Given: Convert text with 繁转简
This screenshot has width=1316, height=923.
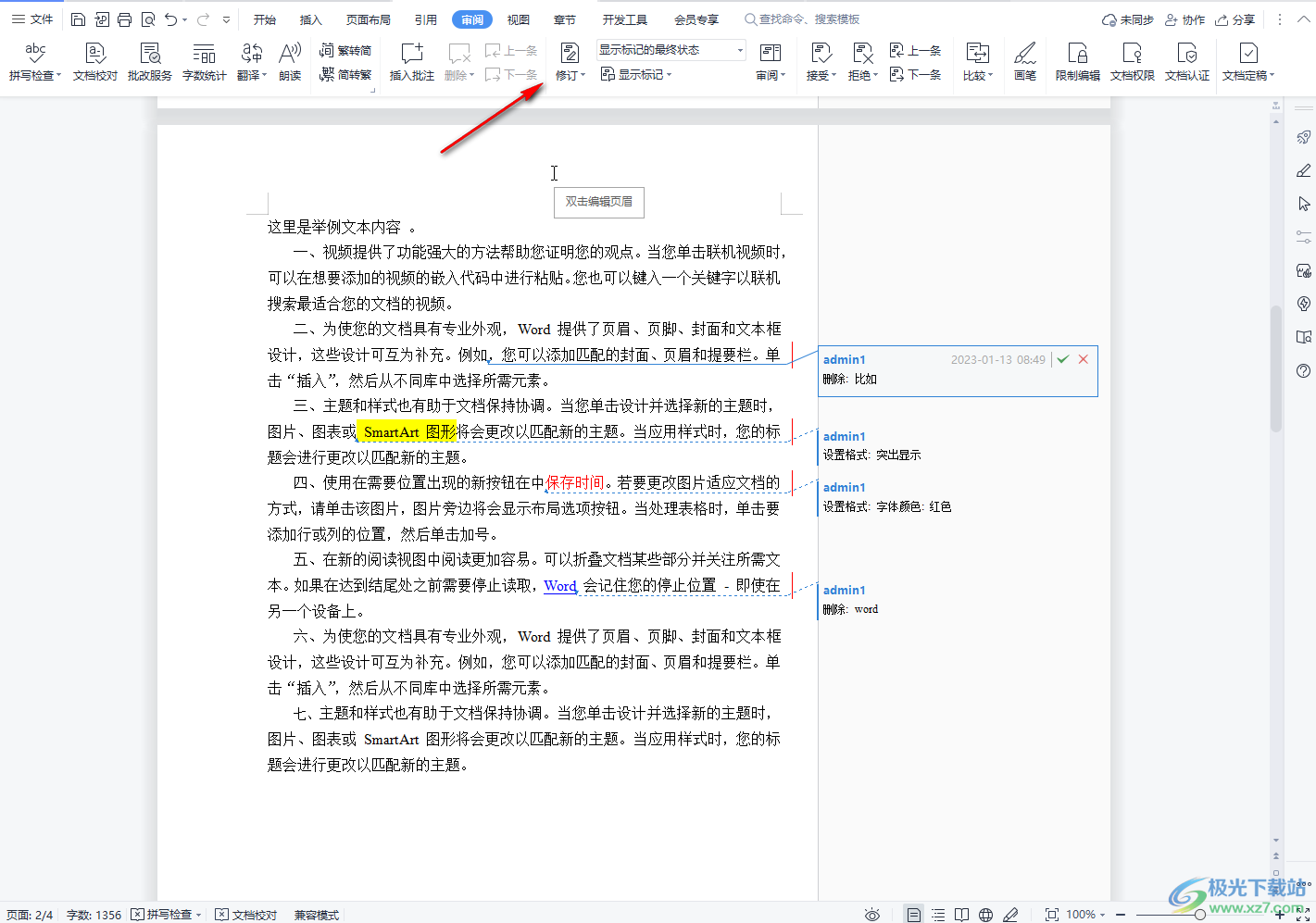Looking at the screenshot, I should point(345,50).
